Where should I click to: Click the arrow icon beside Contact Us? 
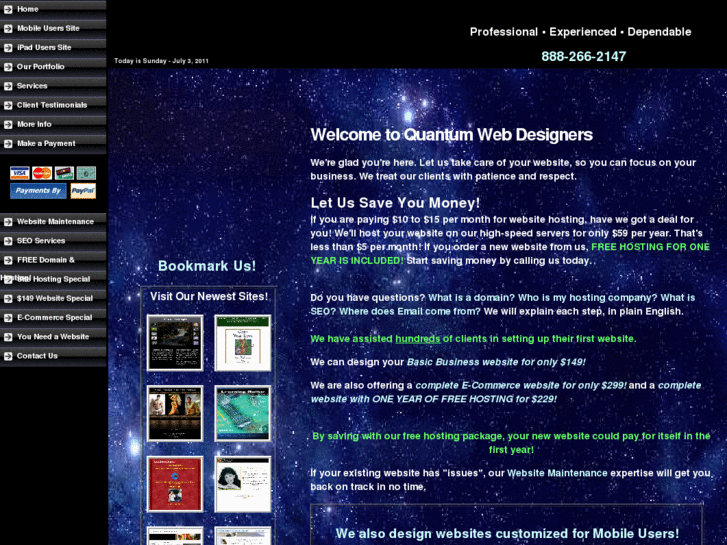coord(8,356)
